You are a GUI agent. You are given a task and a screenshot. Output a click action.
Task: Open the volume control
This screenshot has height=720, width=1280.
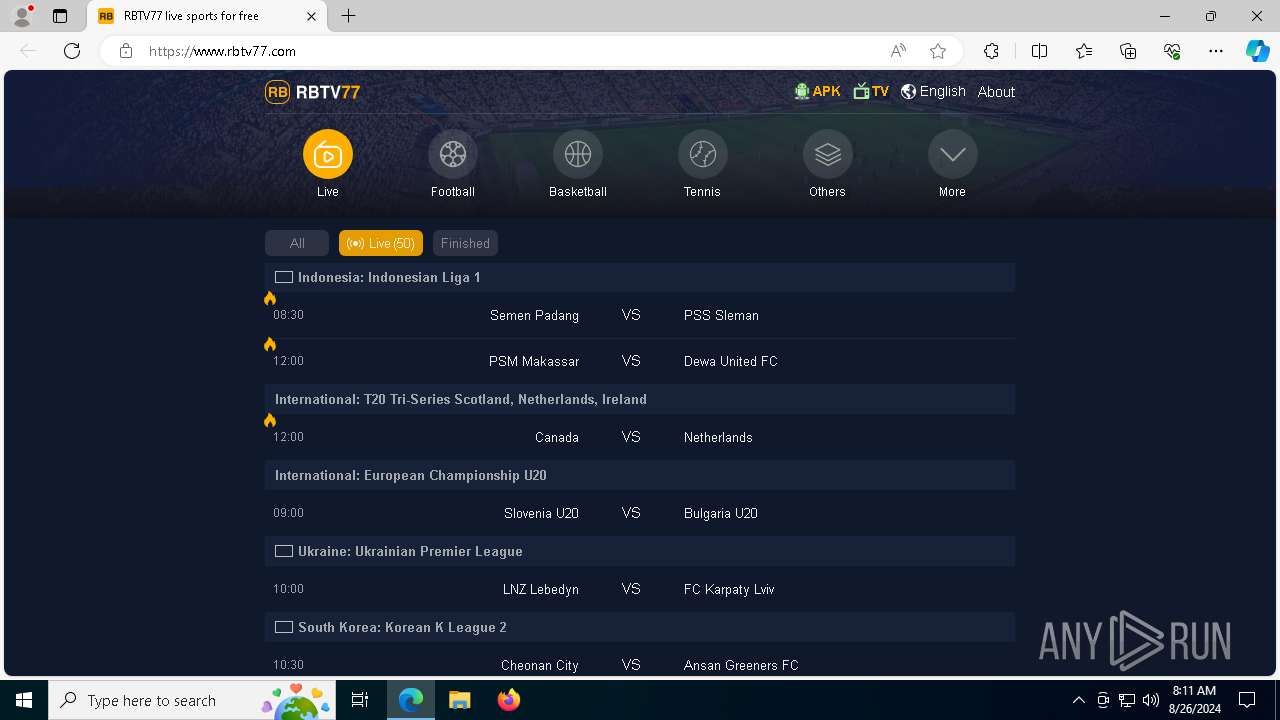pos(1150,700)
